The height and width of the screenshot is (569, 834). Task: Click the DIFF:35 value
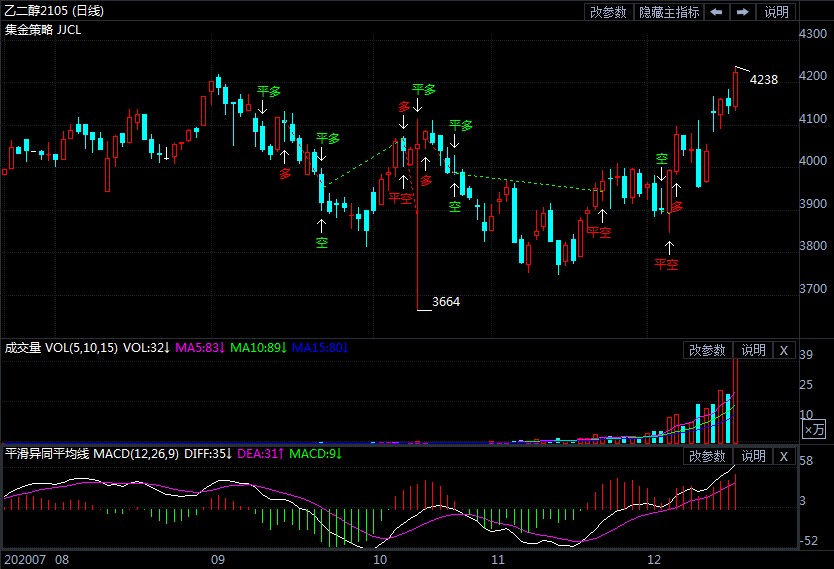point(208,454)
